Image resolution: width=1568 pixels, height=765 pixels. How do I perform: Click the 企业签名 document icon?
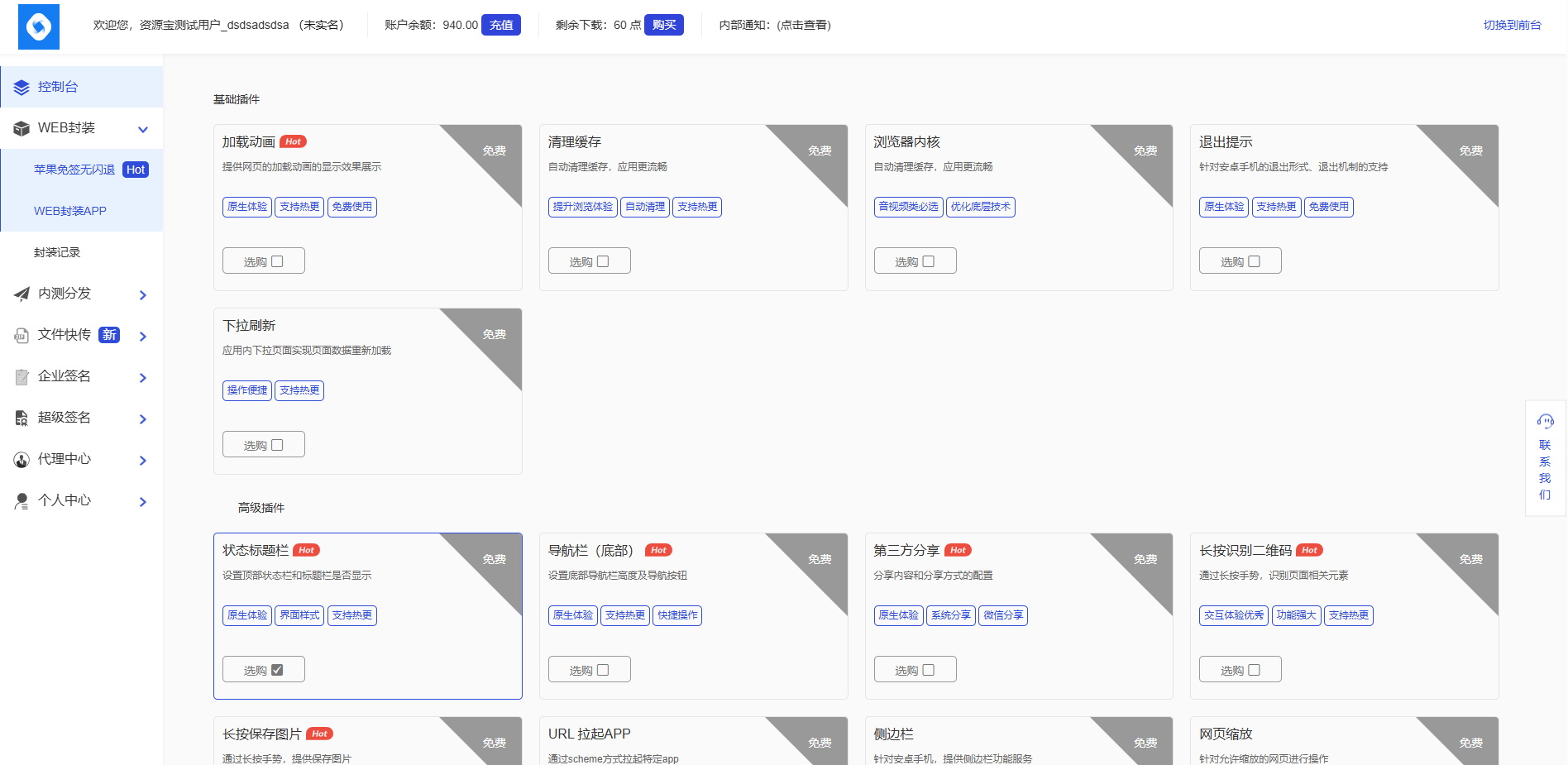(22, 376)
